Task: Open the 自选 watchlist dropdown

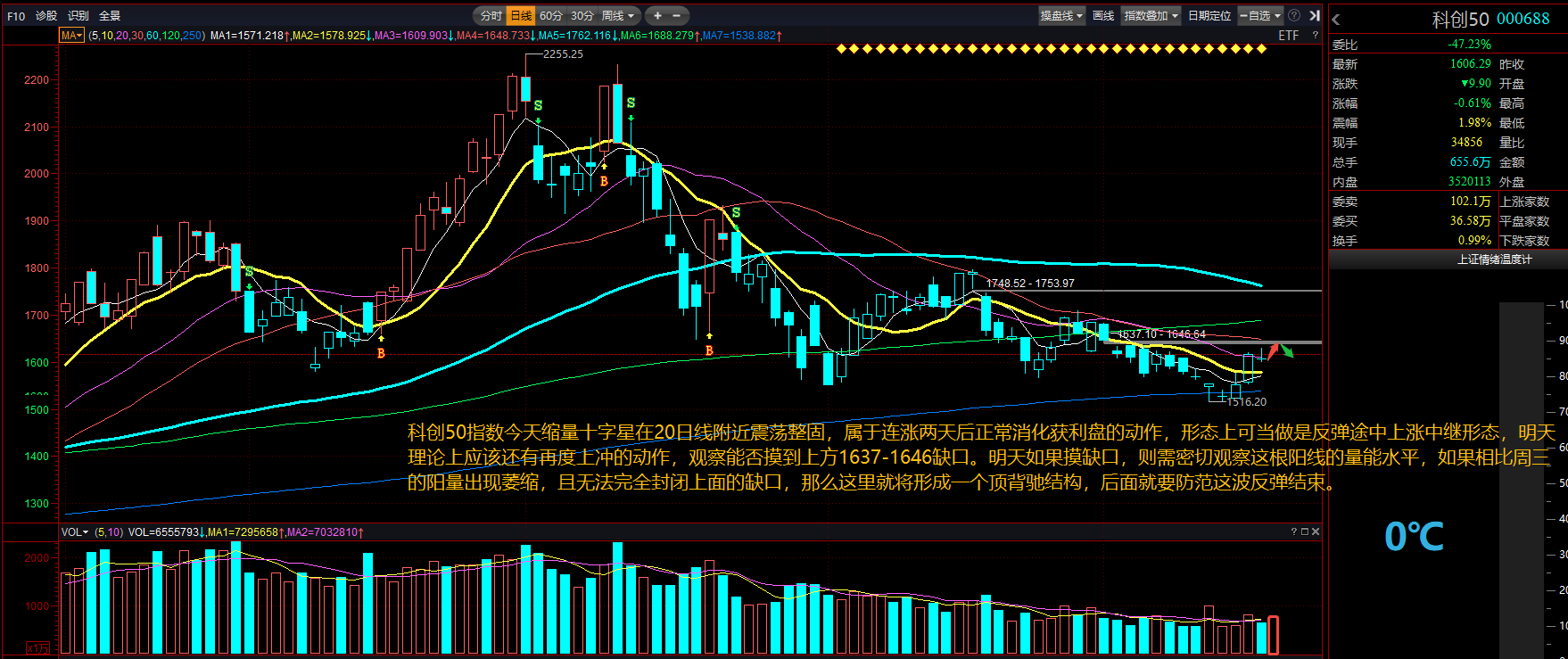Action: coord(1260,16)
